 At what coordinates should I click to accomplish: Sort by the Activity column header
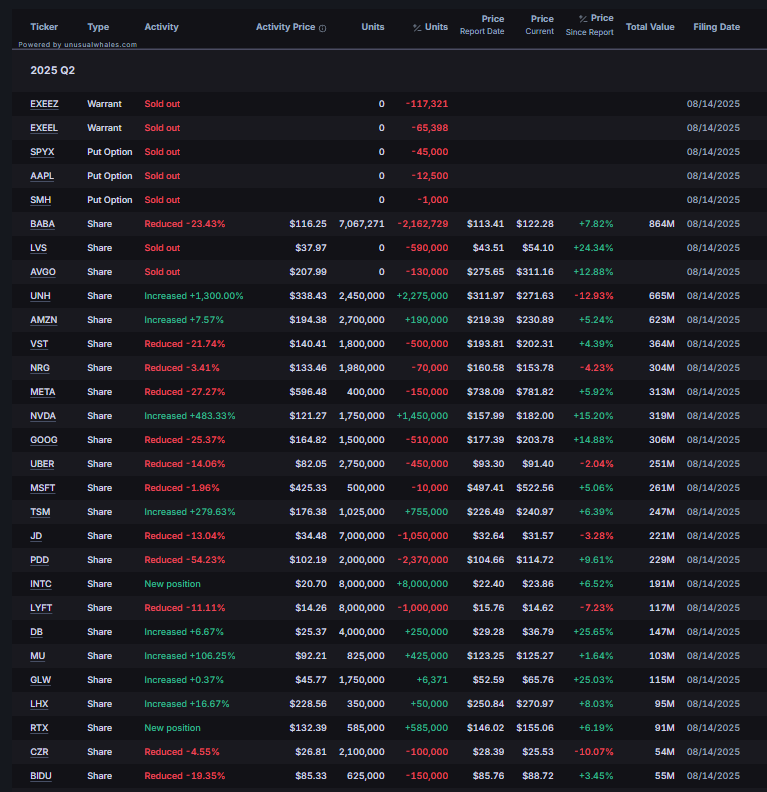(x=162, y=27)
